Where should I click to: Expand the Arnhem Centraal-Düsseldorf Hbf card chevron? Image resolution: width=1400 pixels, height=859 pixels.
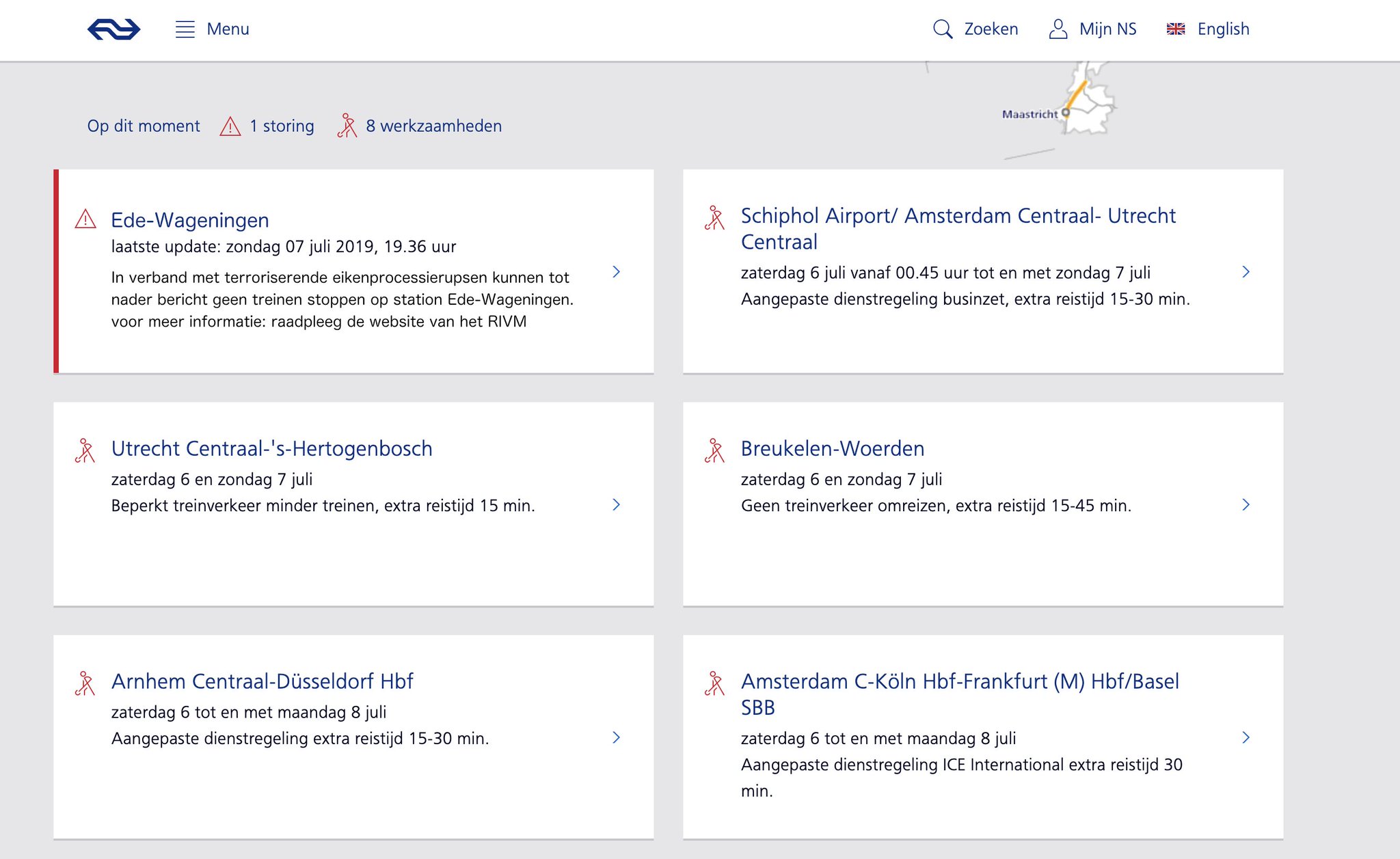[x=616, y=738]
